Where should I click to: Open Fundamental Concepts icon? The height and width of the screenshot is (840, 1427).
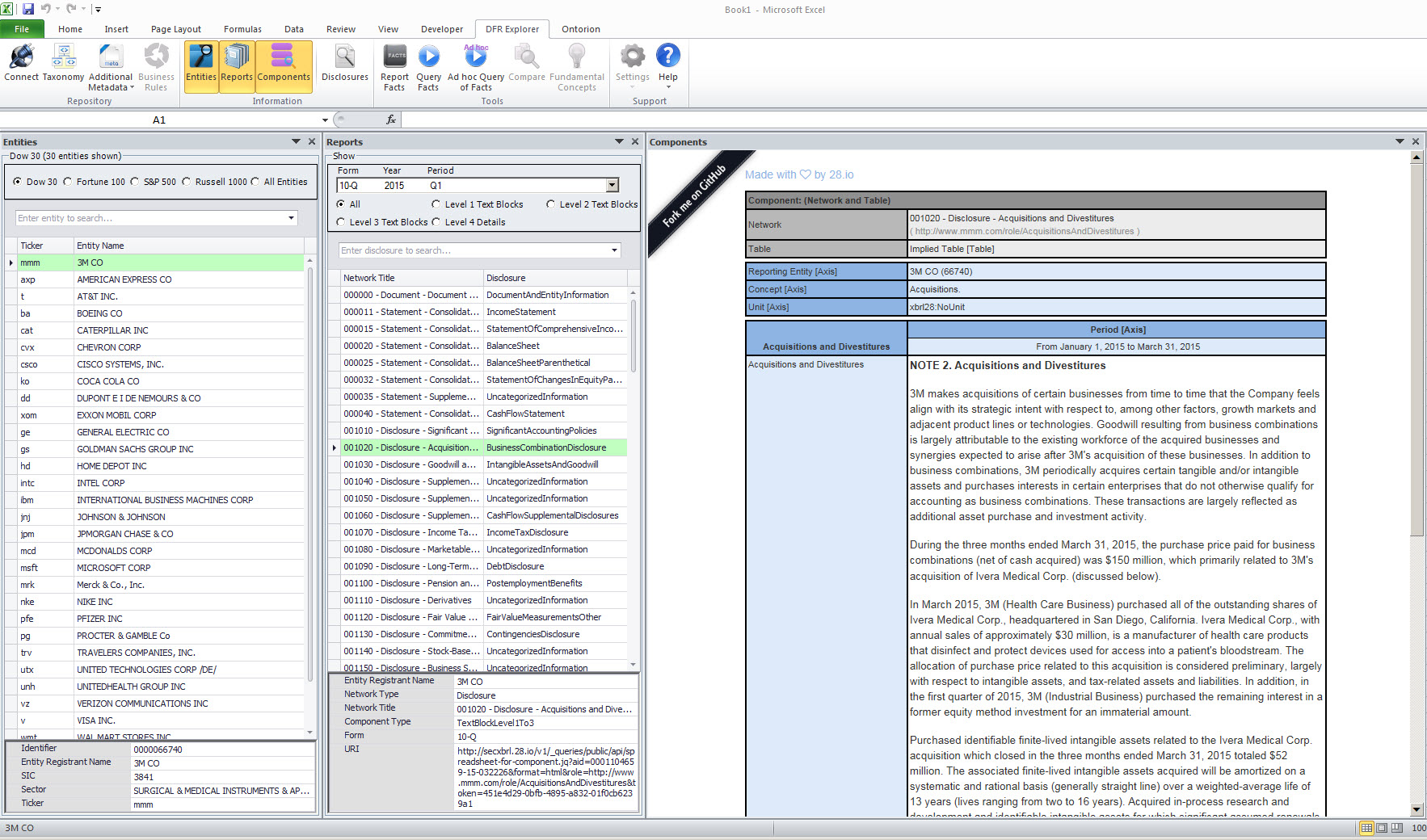(577, 68)
